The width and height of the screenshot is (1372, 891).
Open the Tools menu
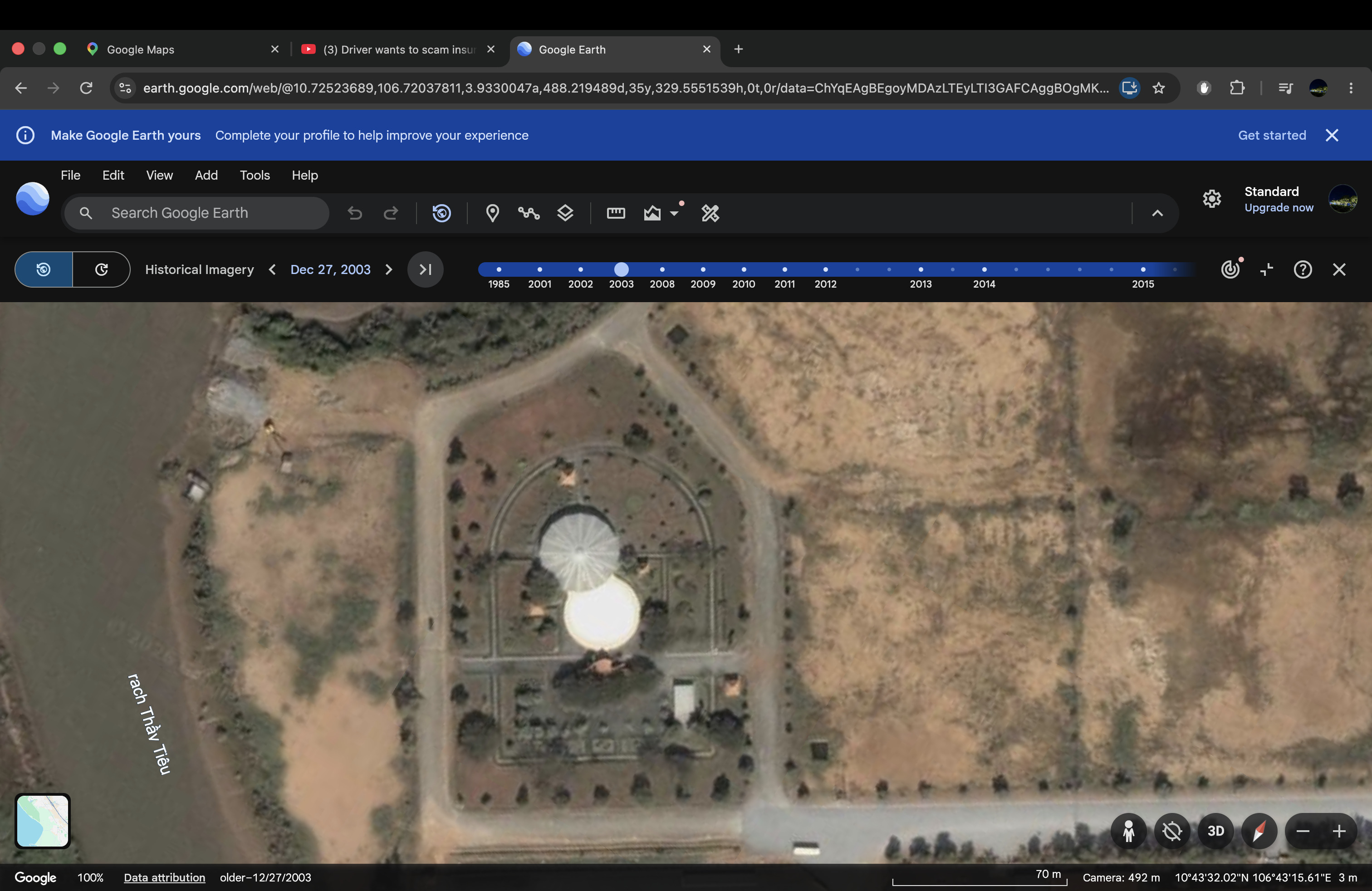pyautogui.click(x=255, y=175)
